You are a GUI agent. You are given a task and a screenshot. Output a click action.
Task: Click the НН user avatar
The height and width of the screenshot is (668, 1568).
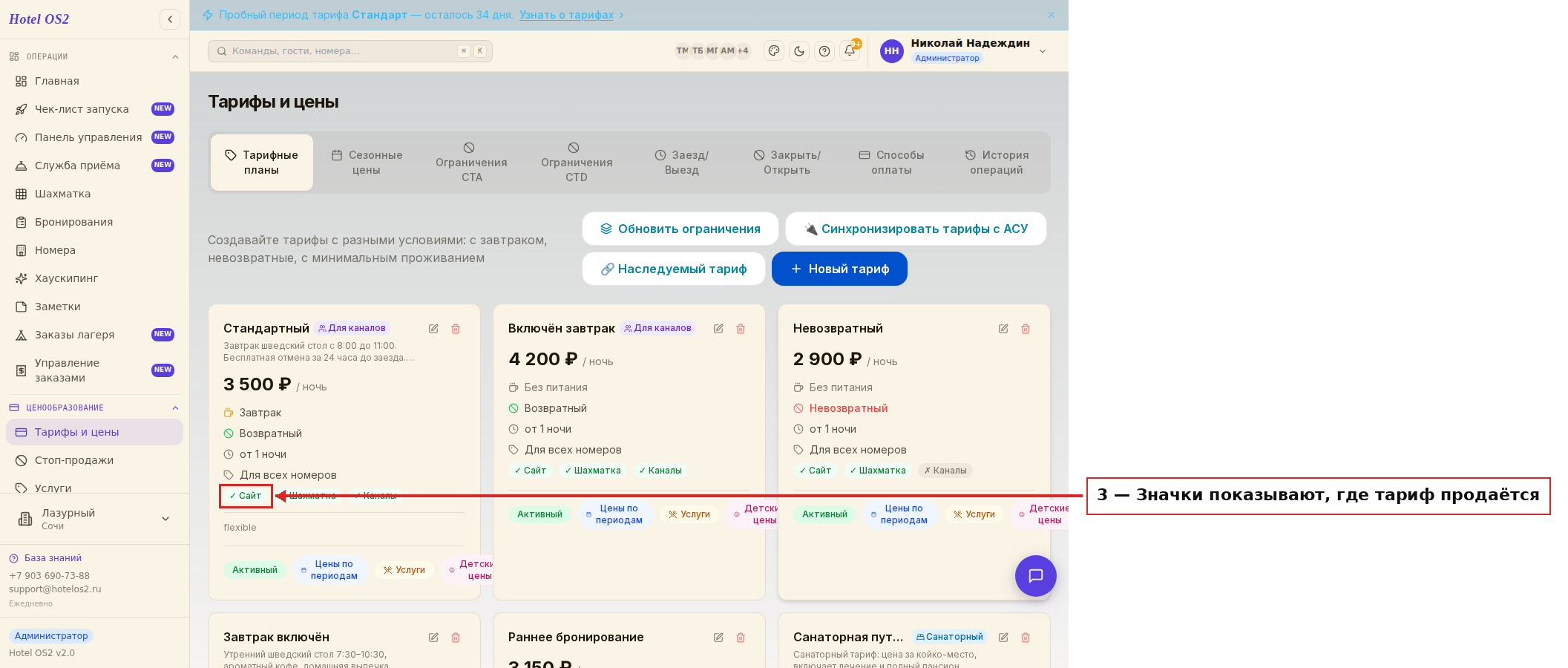pyautogui.click(x=892, y=50)
